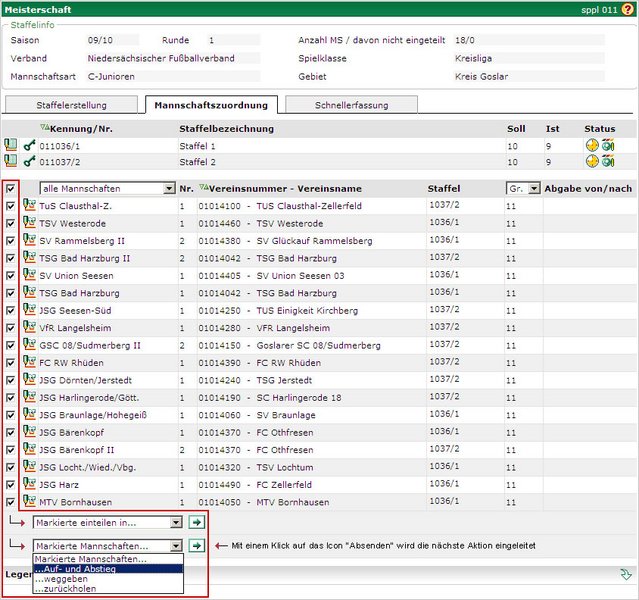Click the team icon beside MTV Bornhausen

29,502
